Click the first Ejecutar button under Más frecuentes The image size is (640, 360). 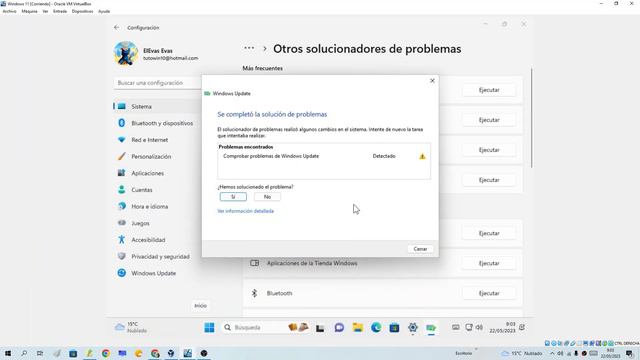(x=489, y=90)
